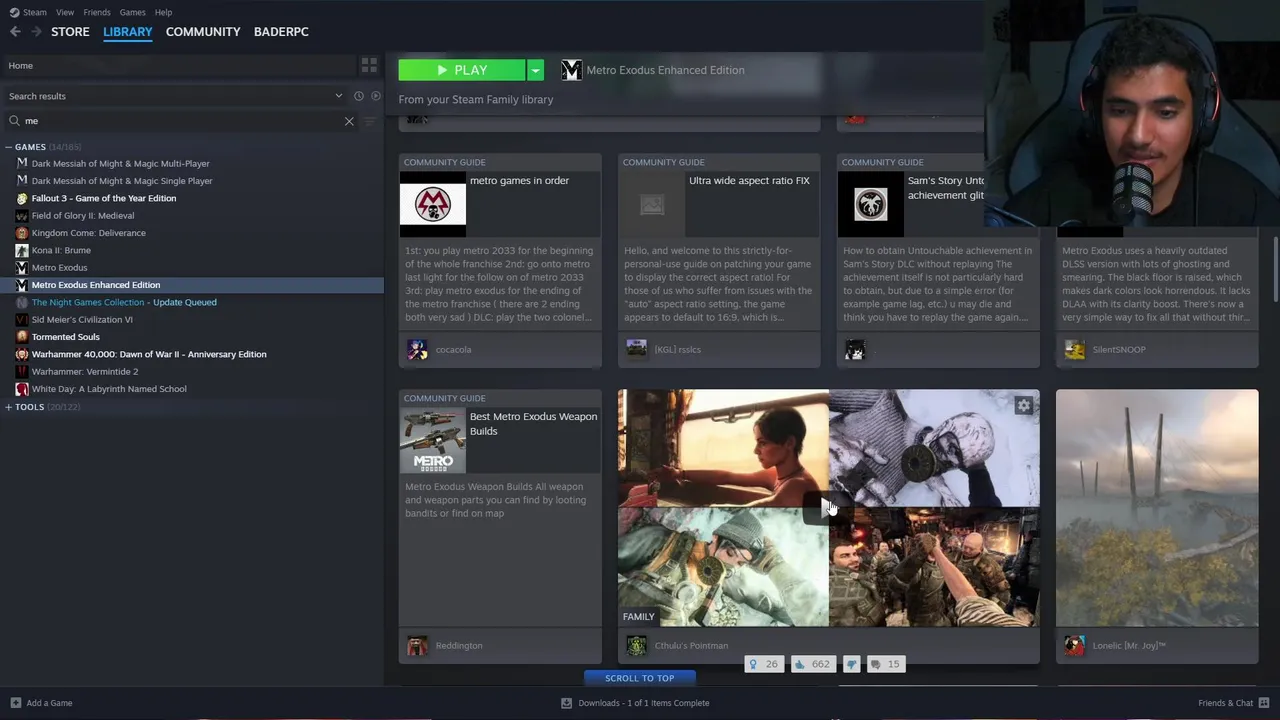Image resolution: width=1280 pixels, height=720 pixels.
Task: Click weapon builds guide thumbnail
Action: pos(433,440)
